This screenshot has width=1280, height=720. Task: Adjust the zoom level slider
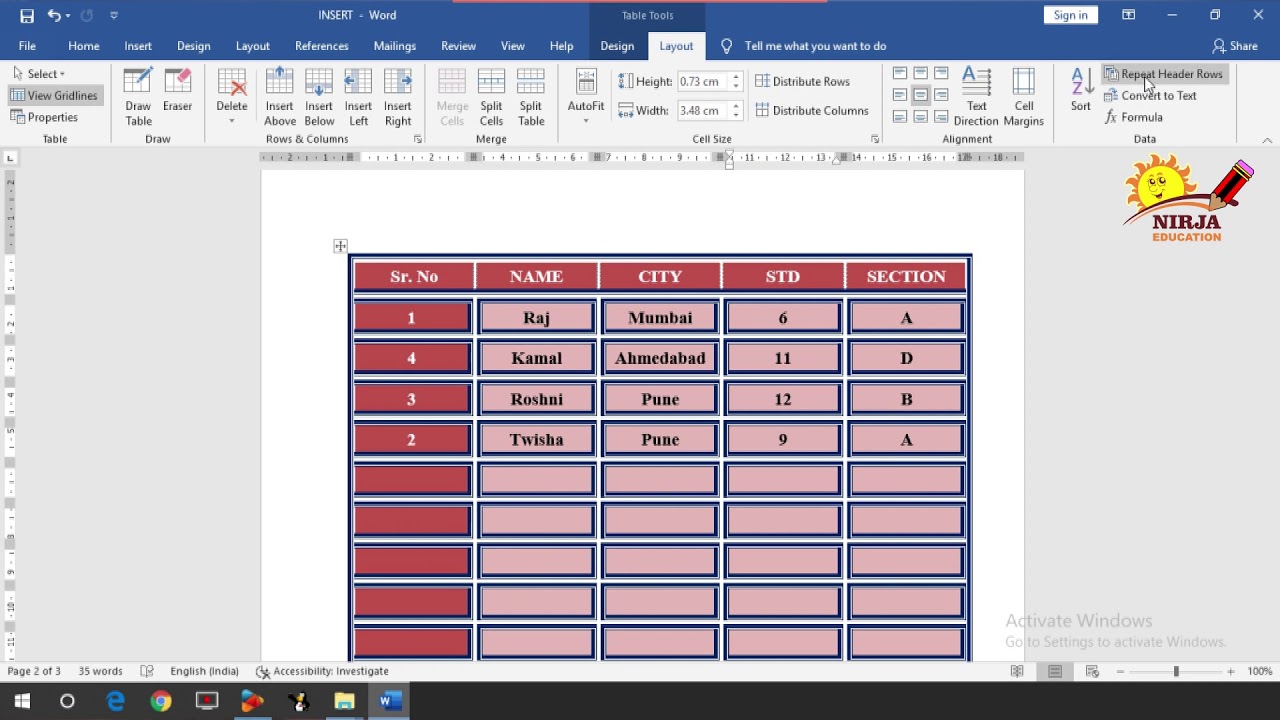coord(1176,671)
